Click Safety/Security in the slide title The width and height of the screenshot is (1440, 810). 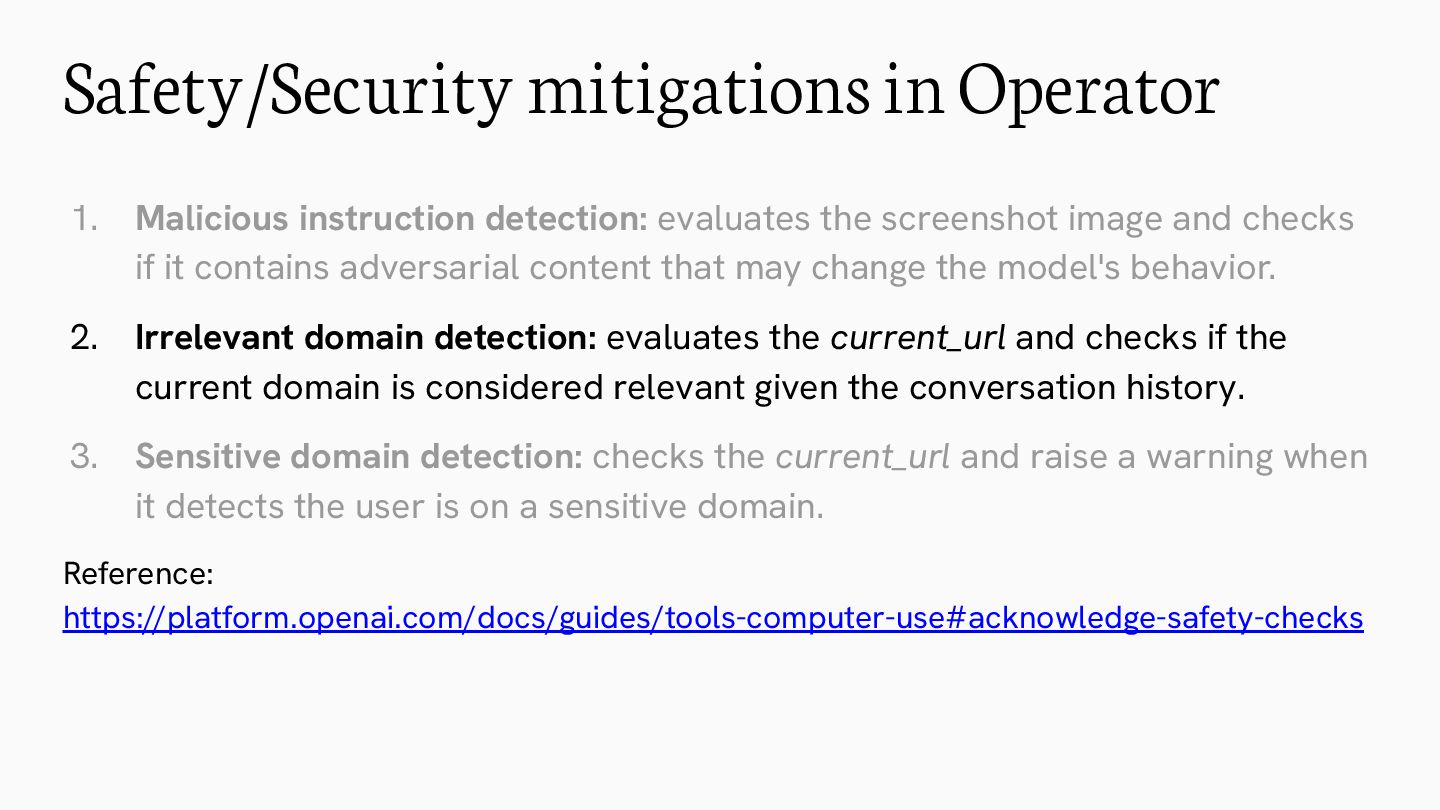[x=287, y=91]
